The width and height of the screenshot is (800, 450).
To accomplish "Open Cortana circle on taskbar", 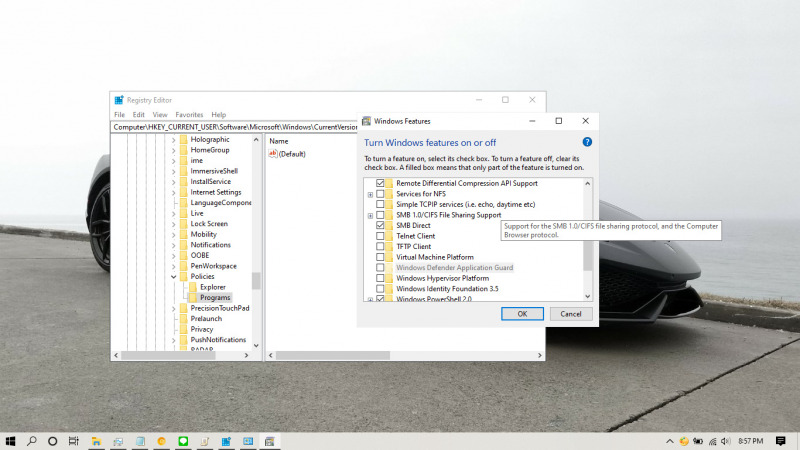I will (53, 441).
